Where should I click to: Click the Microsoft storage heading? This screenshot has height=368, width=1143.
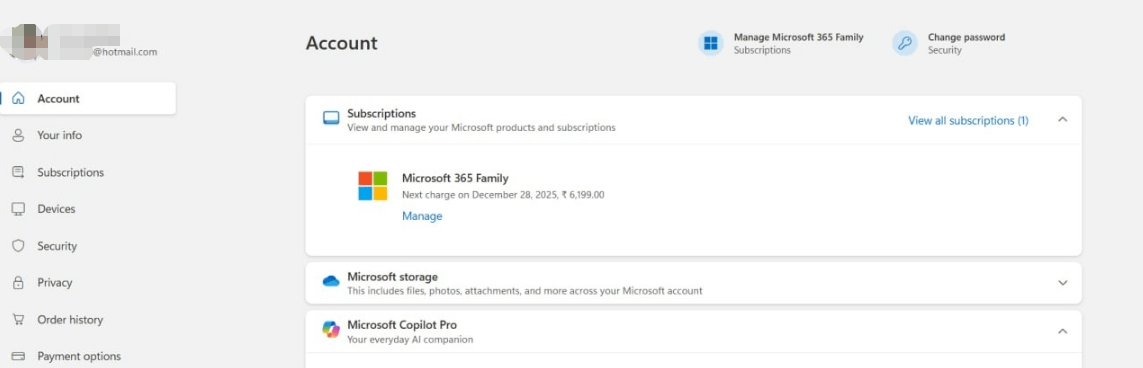click(392, 277)
